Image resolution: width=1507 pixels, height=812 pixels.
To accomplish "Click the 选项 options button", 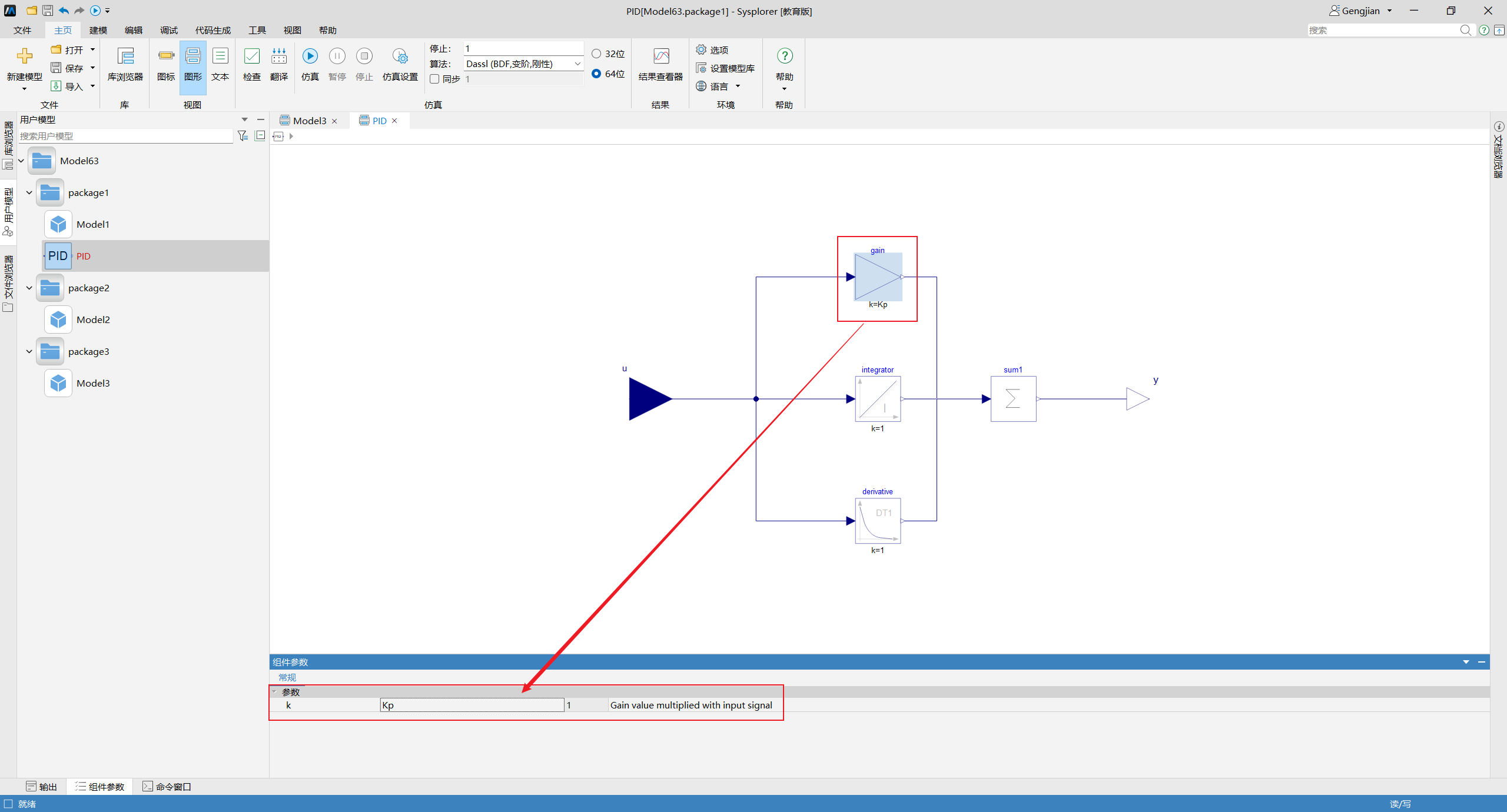I will point(713,51).
